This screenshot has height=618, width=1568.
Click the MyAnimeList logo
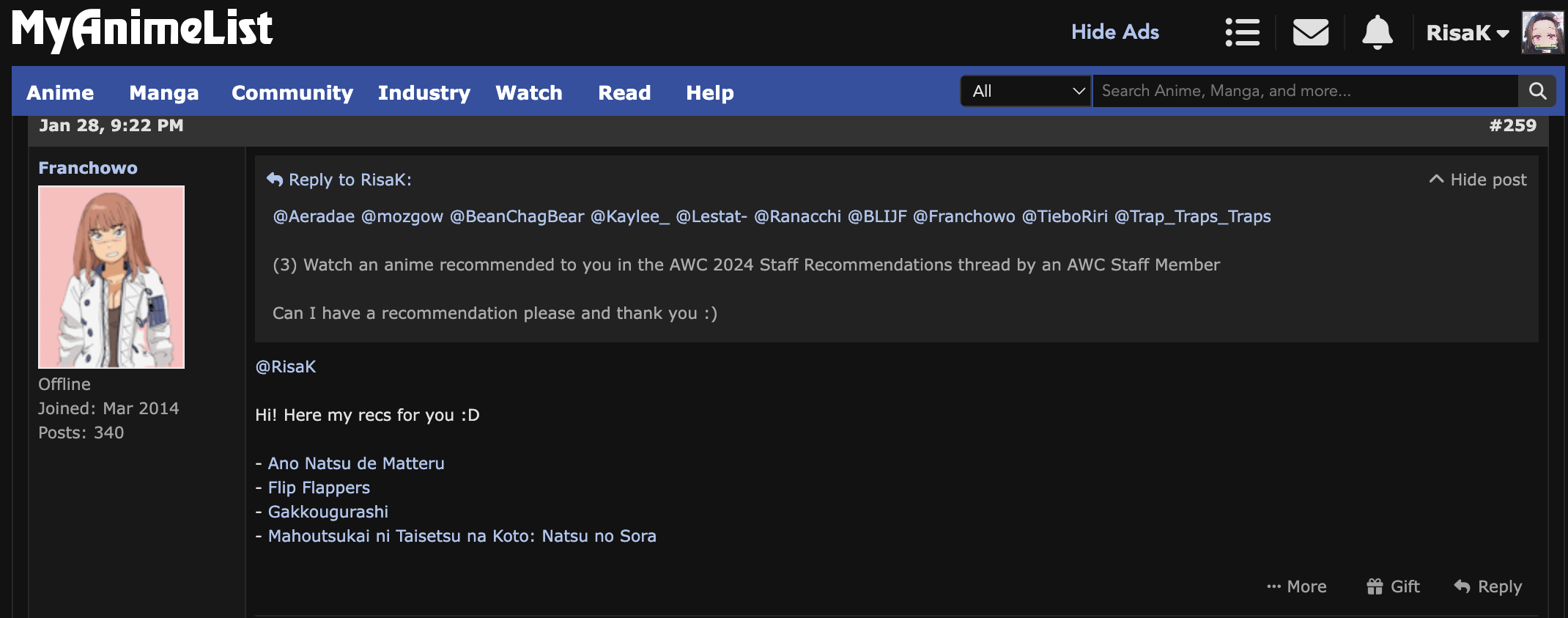click(142, 29)
